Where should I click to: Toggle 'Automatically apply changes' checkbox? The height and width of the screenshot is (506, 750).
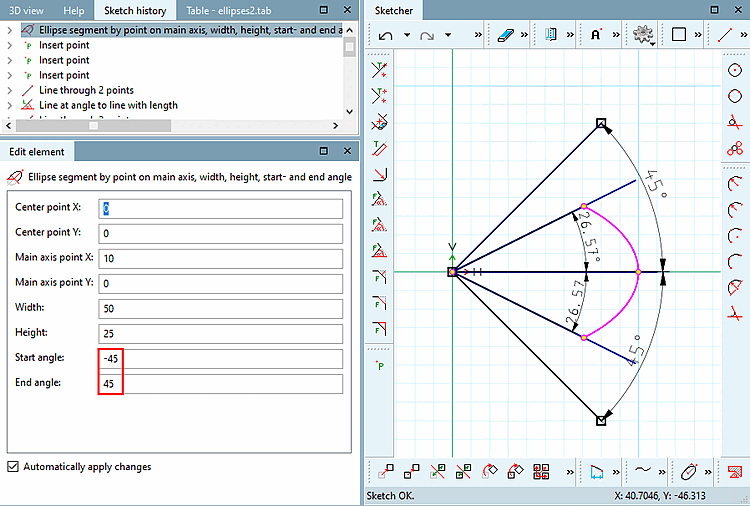[x=13, y=466]
